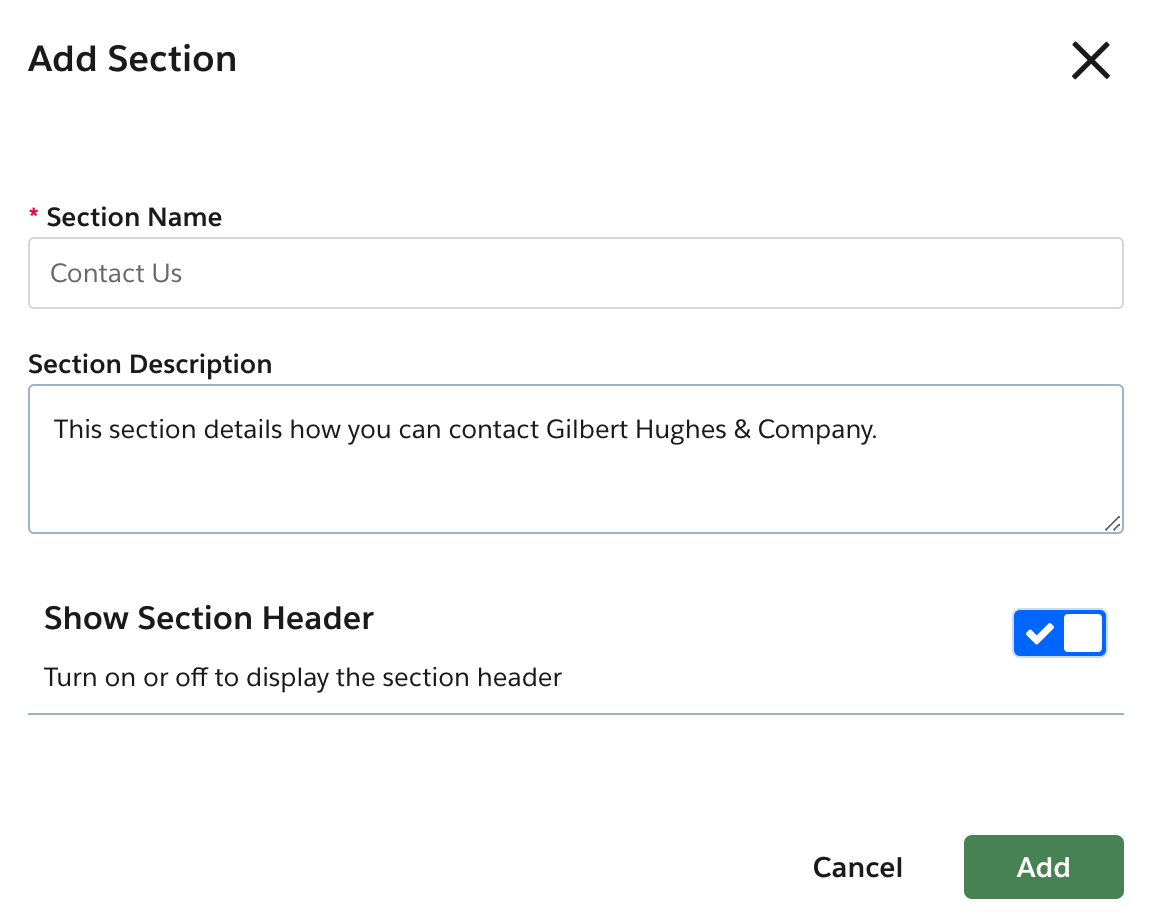
Task: Click the header helper text line
Action: (x=302, y=677)
